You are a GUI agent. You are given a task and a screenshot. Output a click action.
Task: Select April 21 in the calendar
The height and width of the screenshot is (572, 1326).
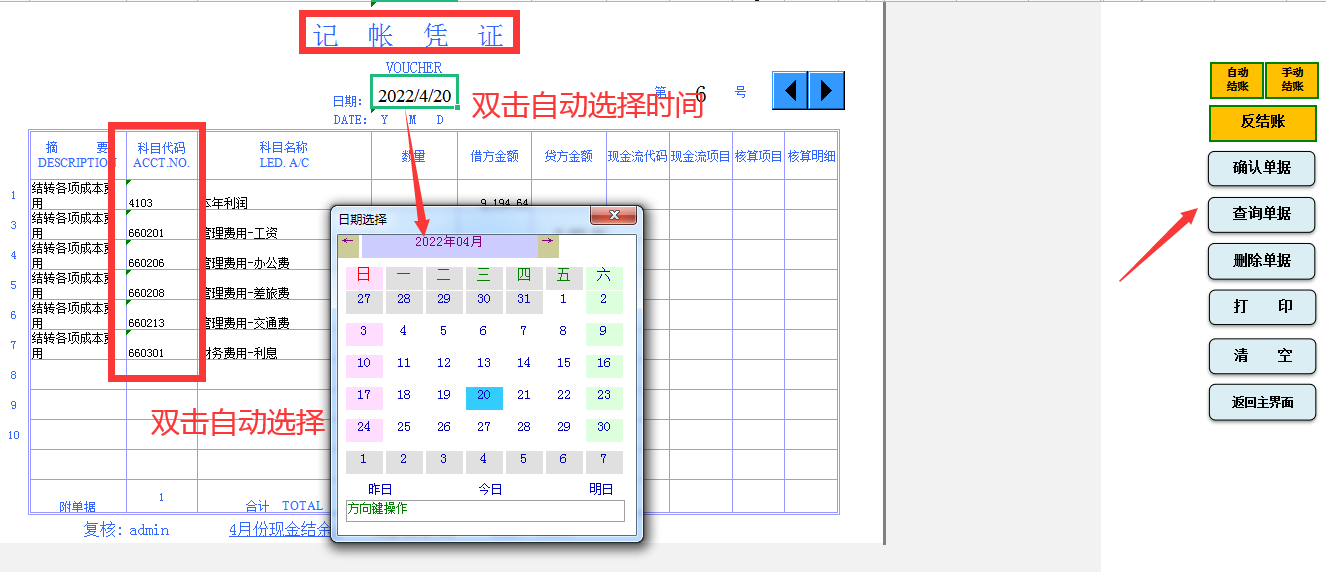524,398
